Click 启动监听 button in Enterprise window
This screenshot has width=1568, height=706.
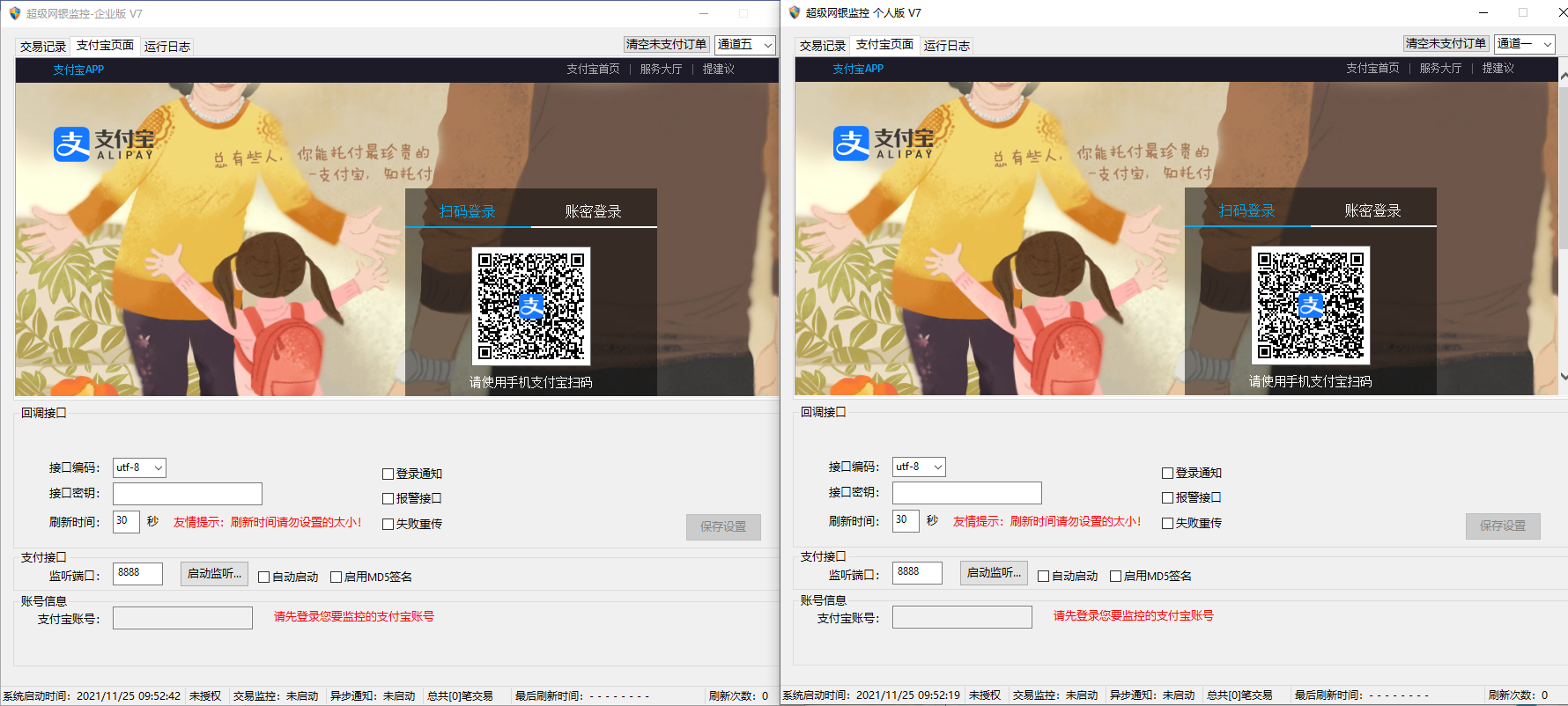point(214,574)
